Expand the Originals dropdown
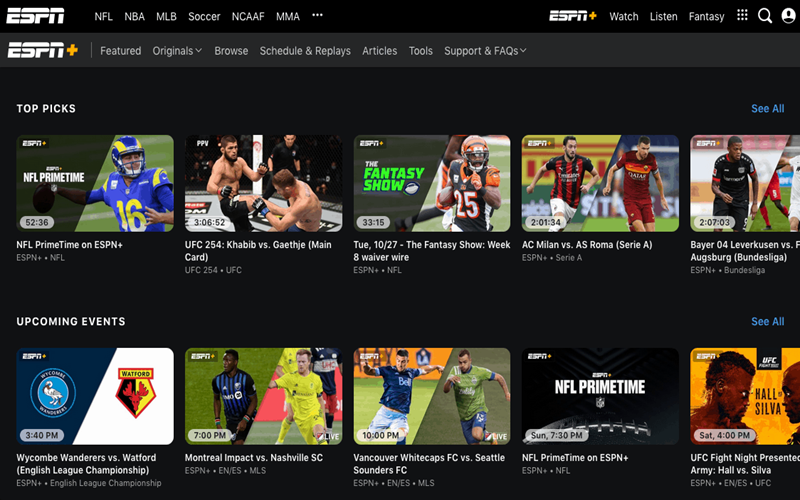The width and height of the screenshot is (800, 500). click(x=177, y=51)
